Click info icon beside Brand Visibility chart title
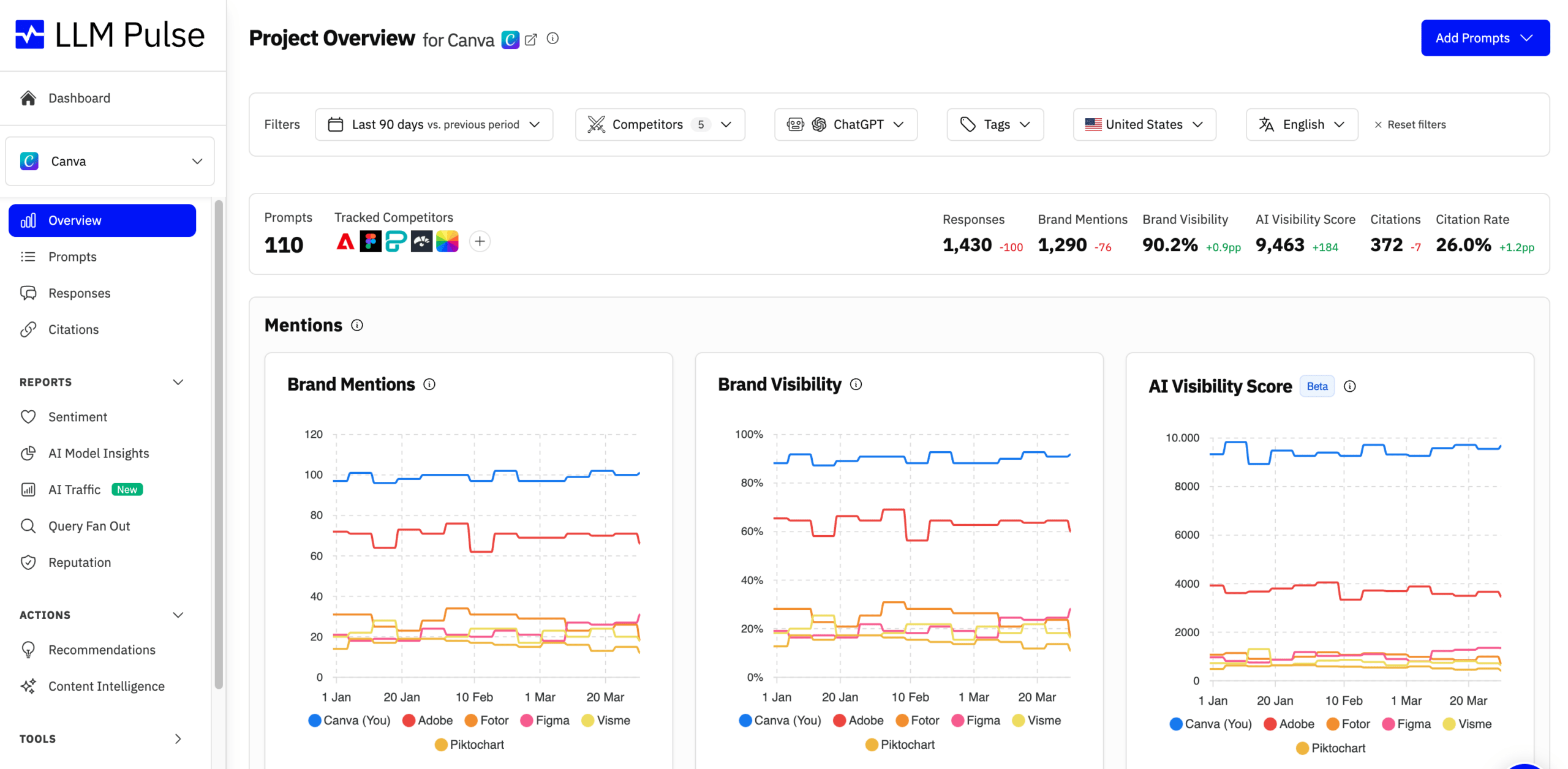The height and width of the screenshot is (769, 1568). click(x=856, y=384)
